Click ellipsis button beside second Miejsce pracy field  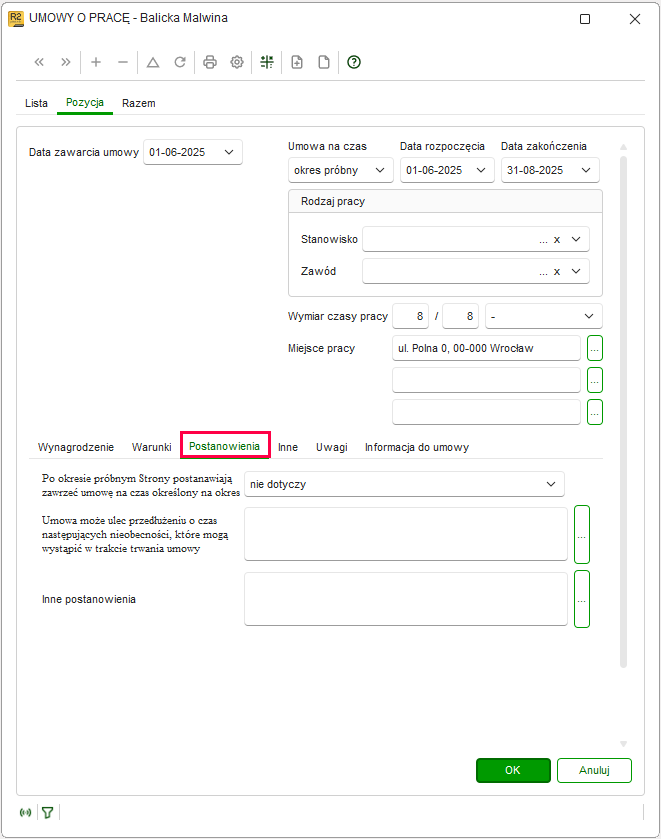click(x=595, y=380)
